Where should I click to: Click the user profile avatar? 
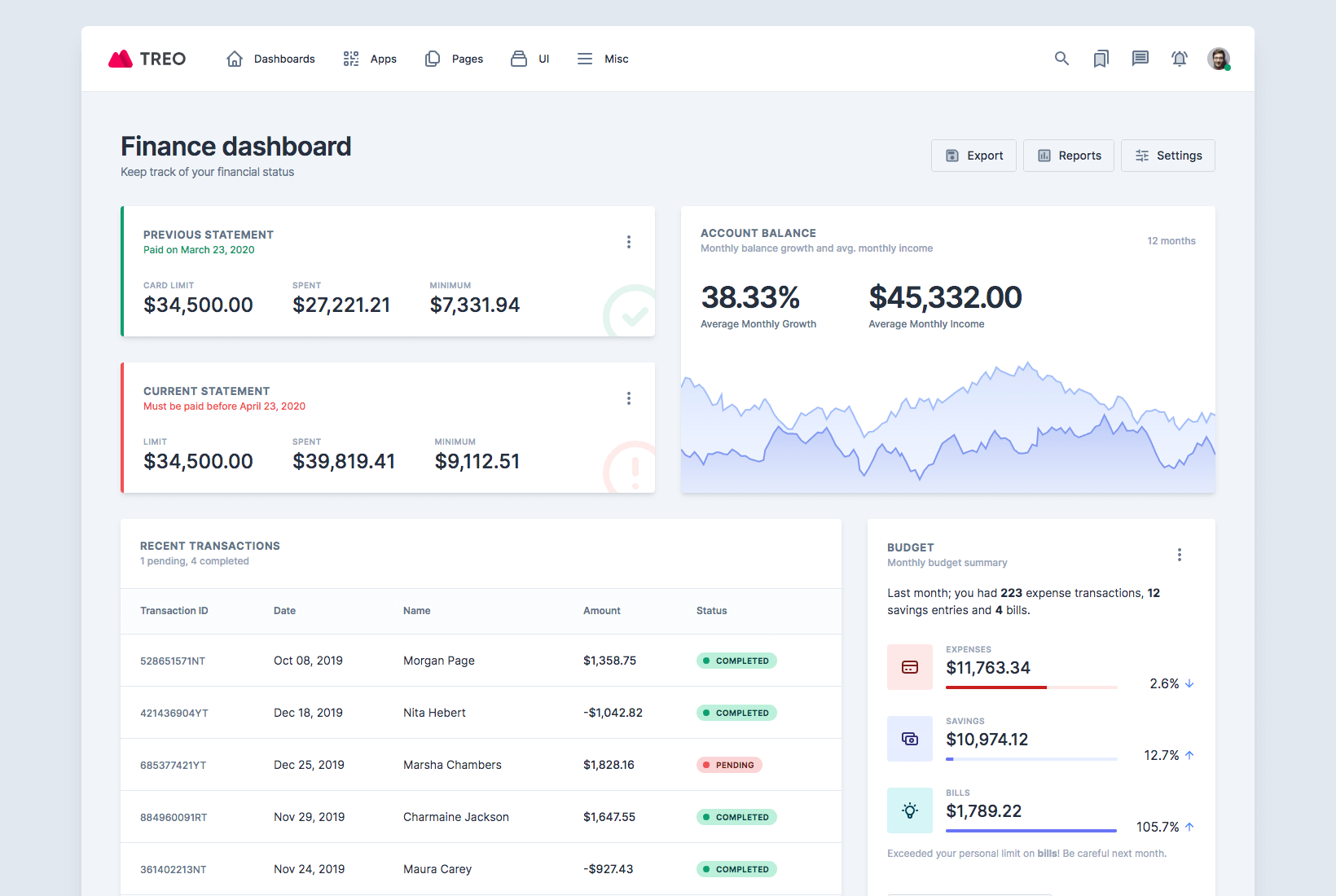coord(1219,59)
